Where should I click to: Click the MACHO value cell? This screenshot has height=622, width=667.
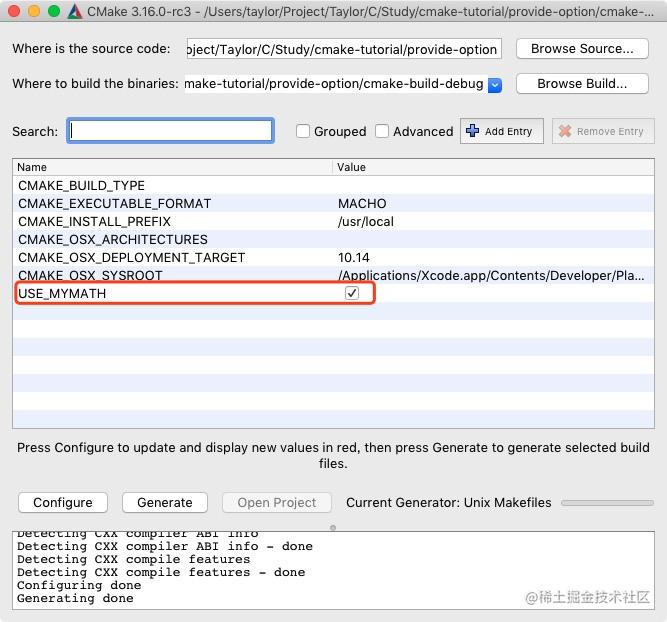[x=362, y=203]
